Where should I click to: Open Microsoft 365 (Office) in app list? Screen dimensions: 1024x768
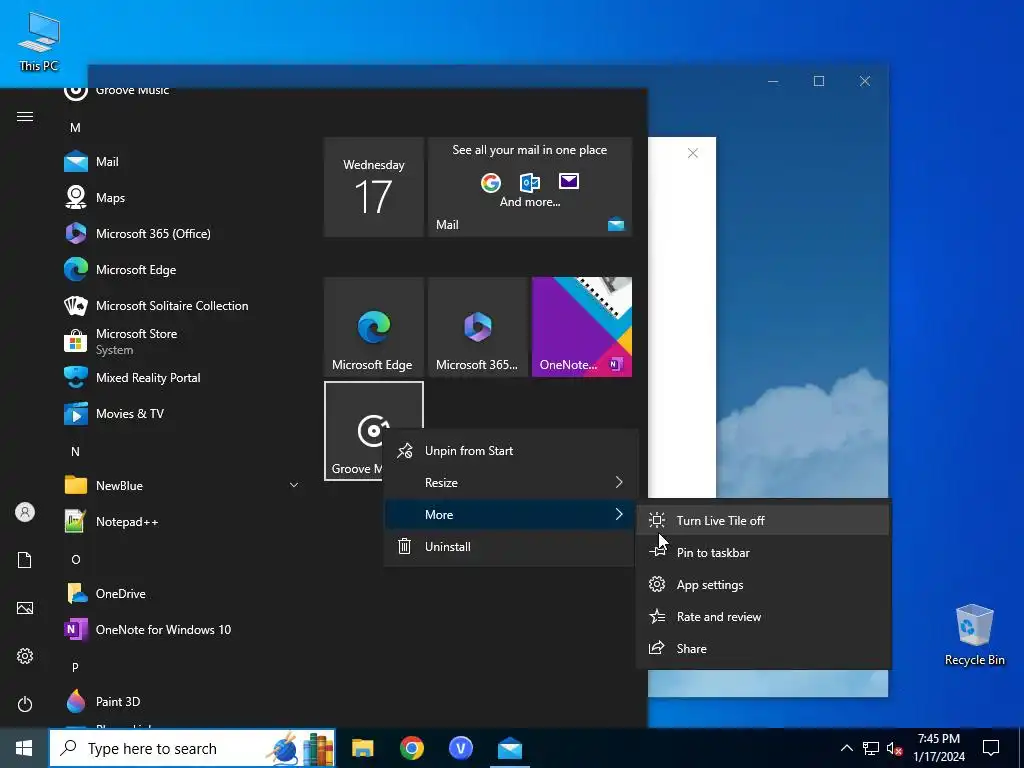coord(181,233)
